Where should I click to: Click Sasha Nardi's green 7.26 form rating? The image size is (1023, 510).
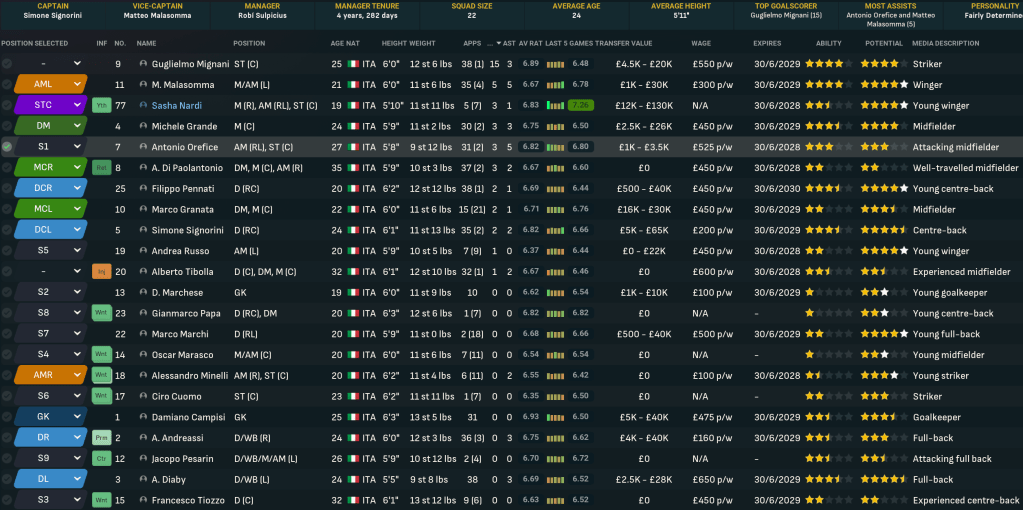578,105
